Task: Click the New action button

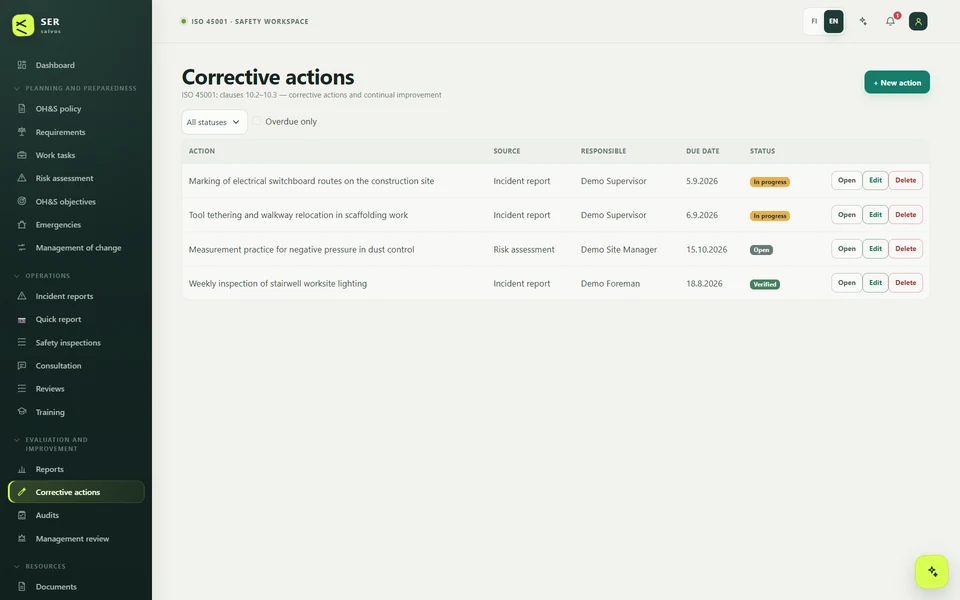Action: click(x=897, y=82)
